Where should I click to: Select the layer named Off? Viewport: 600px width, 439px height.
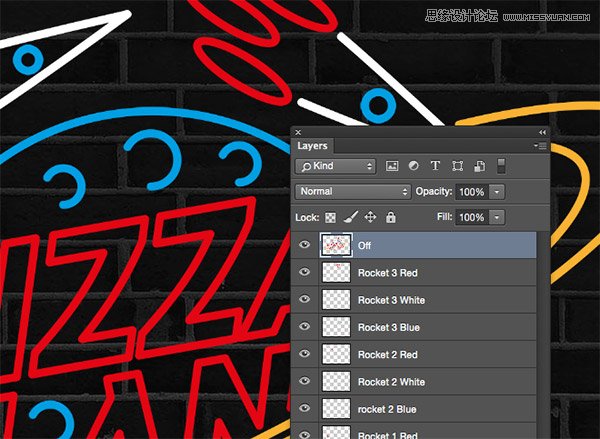[364, 246]
